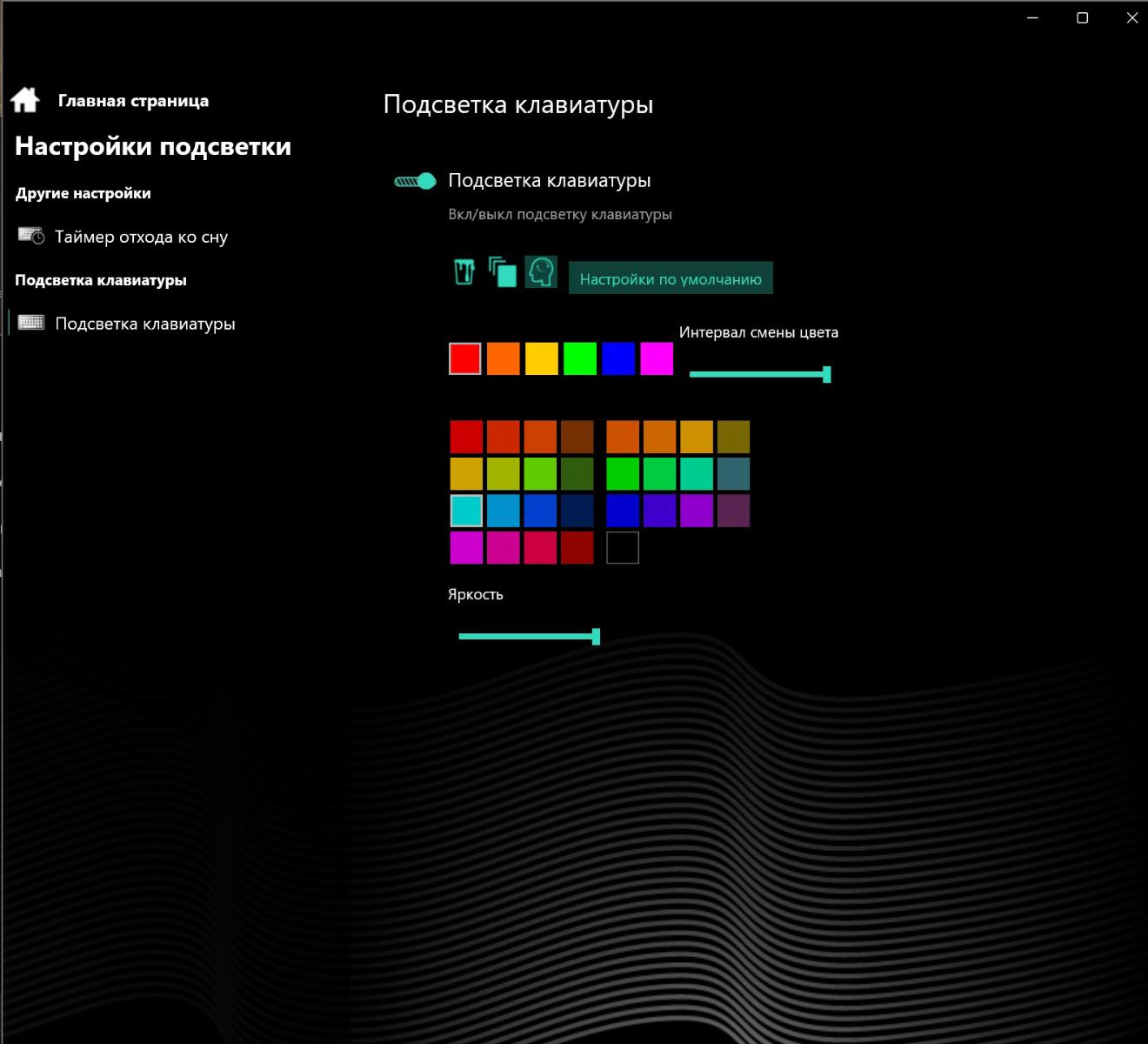Click the home icon for Главная страница
This screenshot has height=1044, width=1148.
(25, 100)
